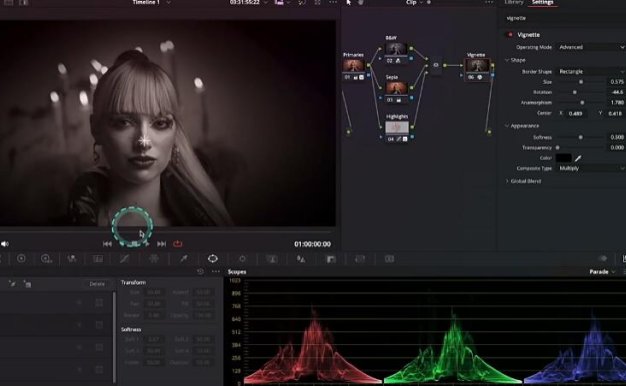The height and width of the screenshot is (386, 626).
Task: Mute audio with the speaker icon
Action: pos(5,243)
